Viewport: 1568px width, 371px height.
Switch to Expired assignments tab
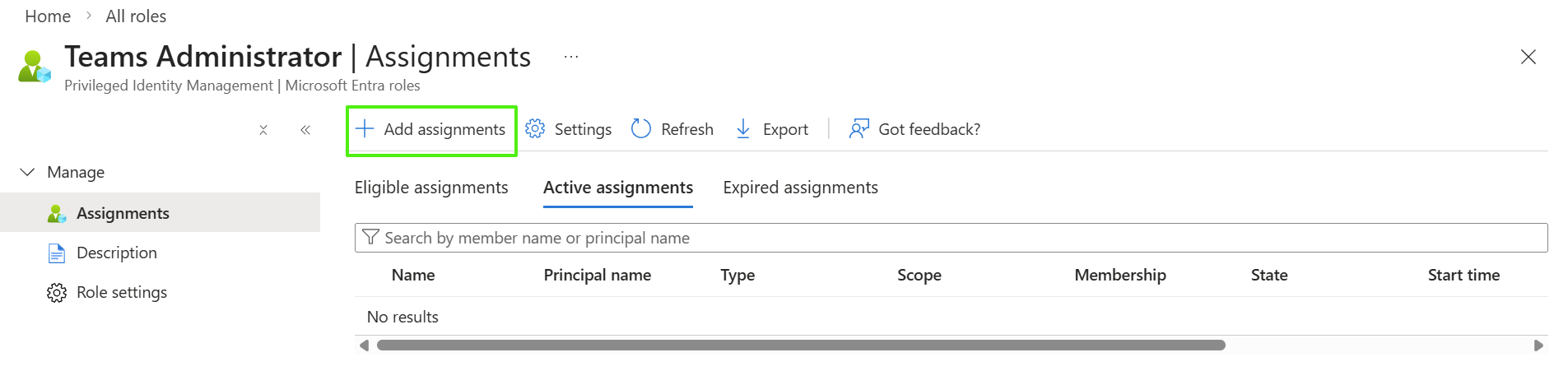pos(800,188)
